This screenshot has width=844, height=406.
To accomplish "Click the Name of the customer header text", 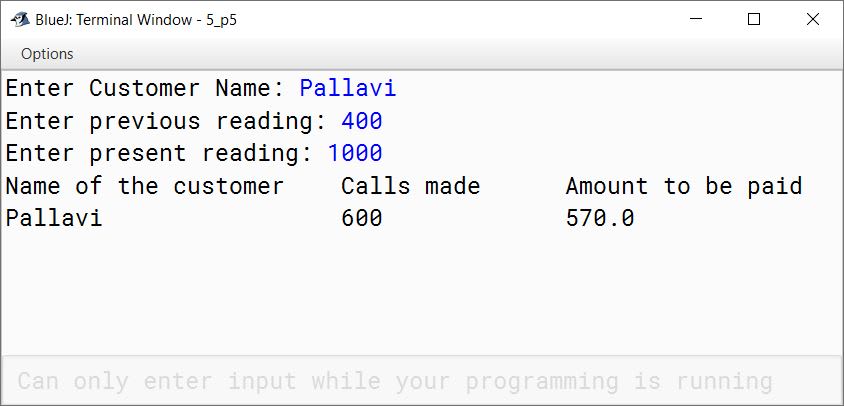I will tap(144, 186).
